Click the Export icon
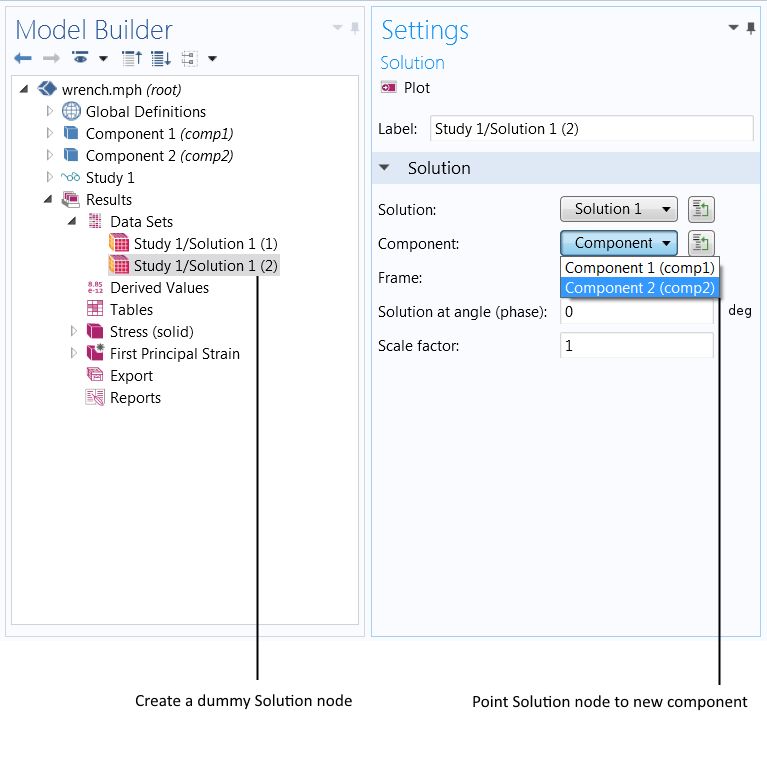The image size is (767, 771). (95, 375)
